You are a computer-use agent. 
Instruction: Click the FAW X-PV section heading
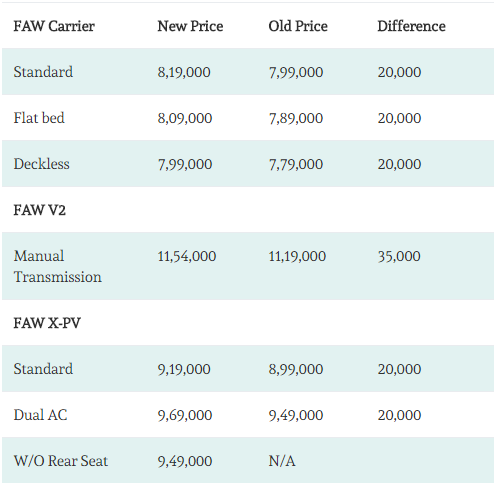click(x=47, y=323)
